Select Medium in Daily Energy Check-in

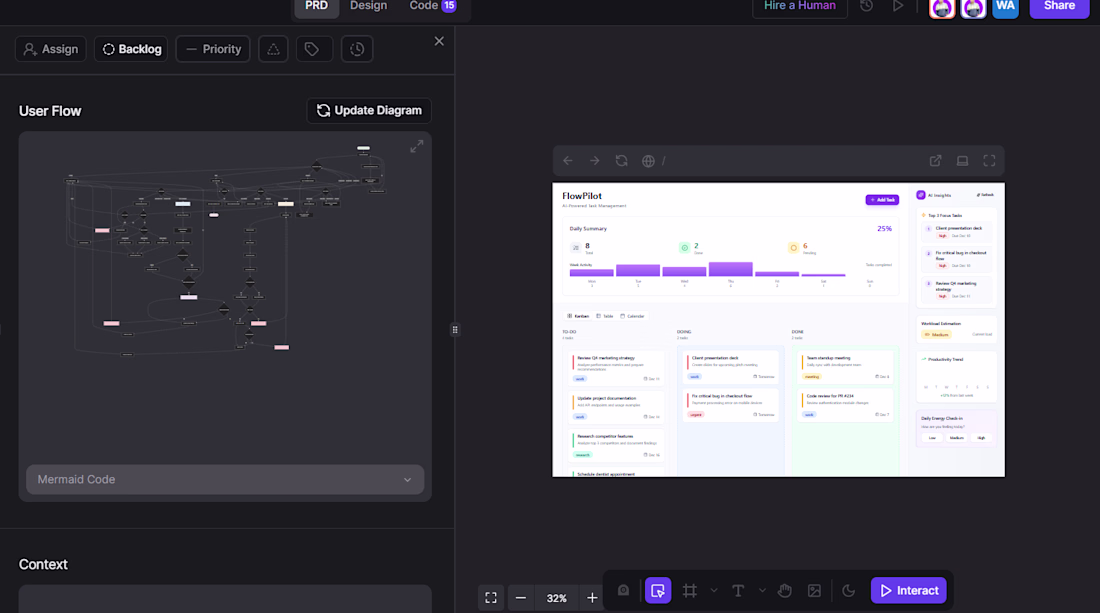coord(956,438)
